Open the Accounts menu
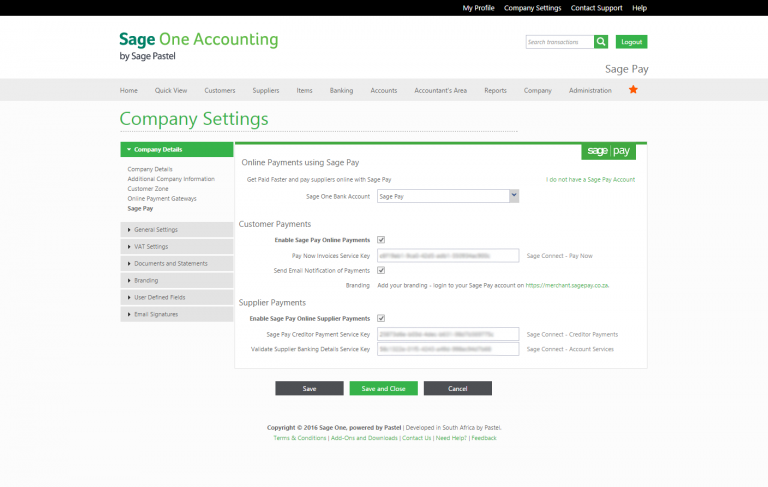The image size is (768, 487). (384, 90)
